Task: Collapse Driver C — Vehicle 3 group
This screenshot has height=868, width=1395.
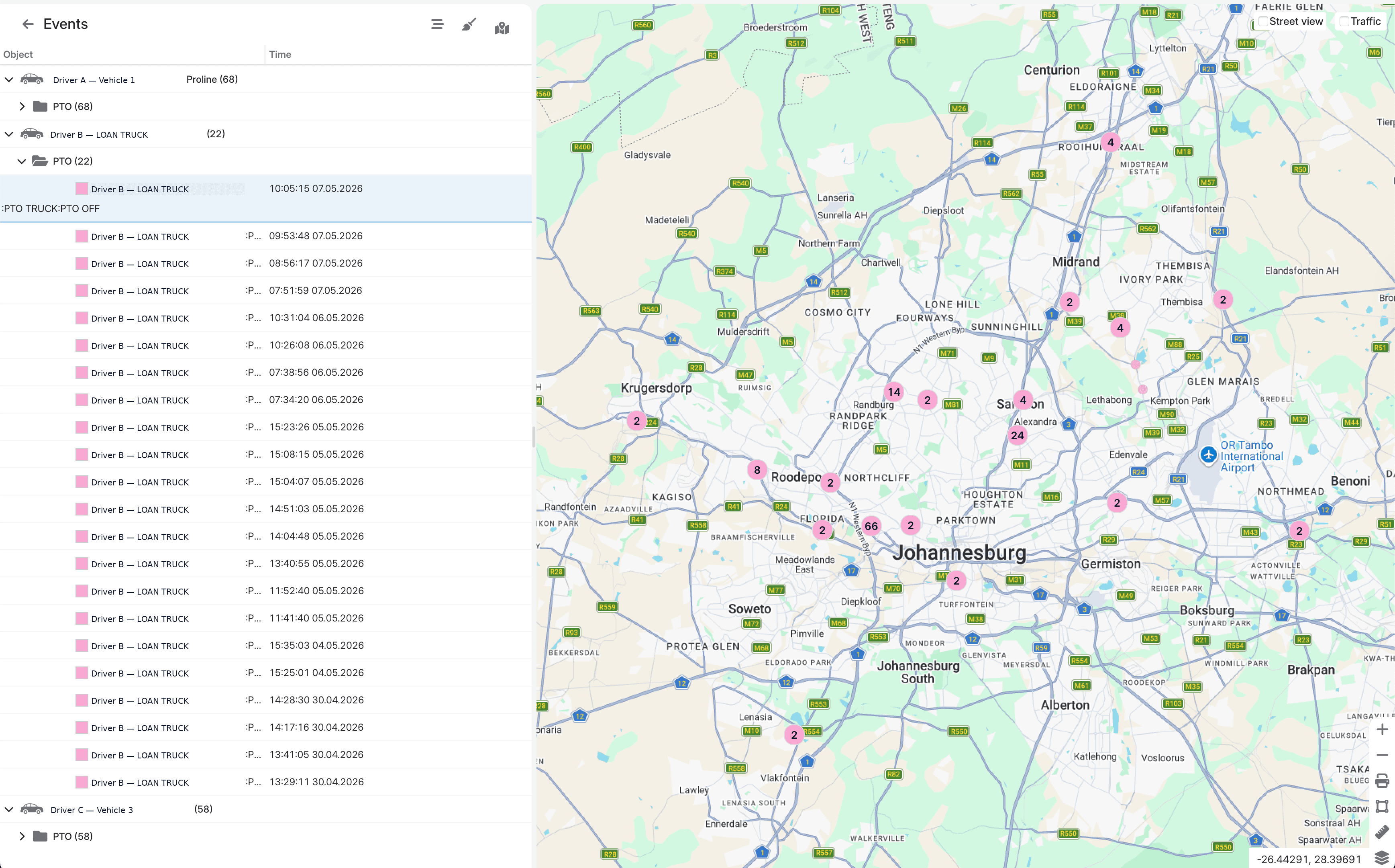Action: click(8, 809)
